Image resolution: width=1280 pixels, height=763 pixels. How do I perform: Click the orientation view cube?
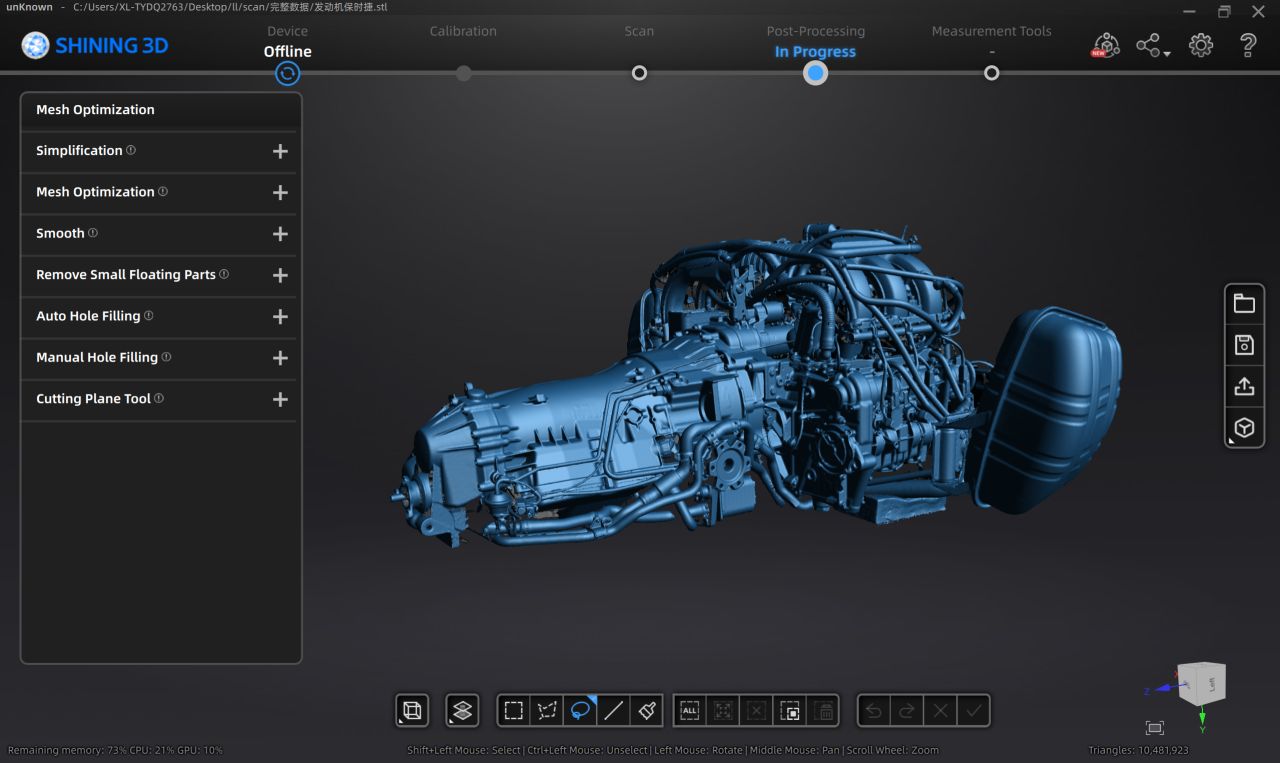click(1201, 683)
